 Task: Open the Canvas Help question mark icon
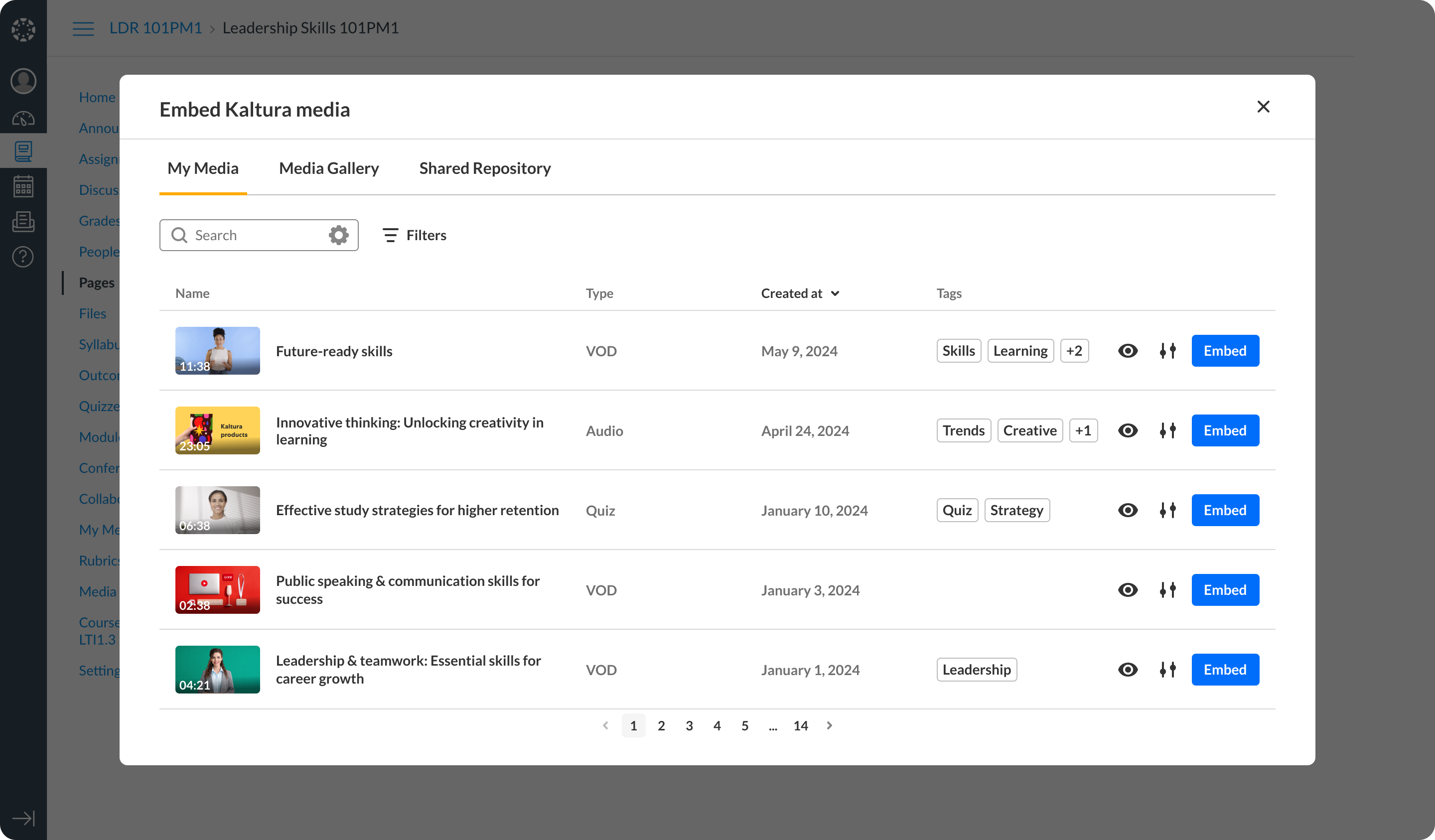point(23,257)
